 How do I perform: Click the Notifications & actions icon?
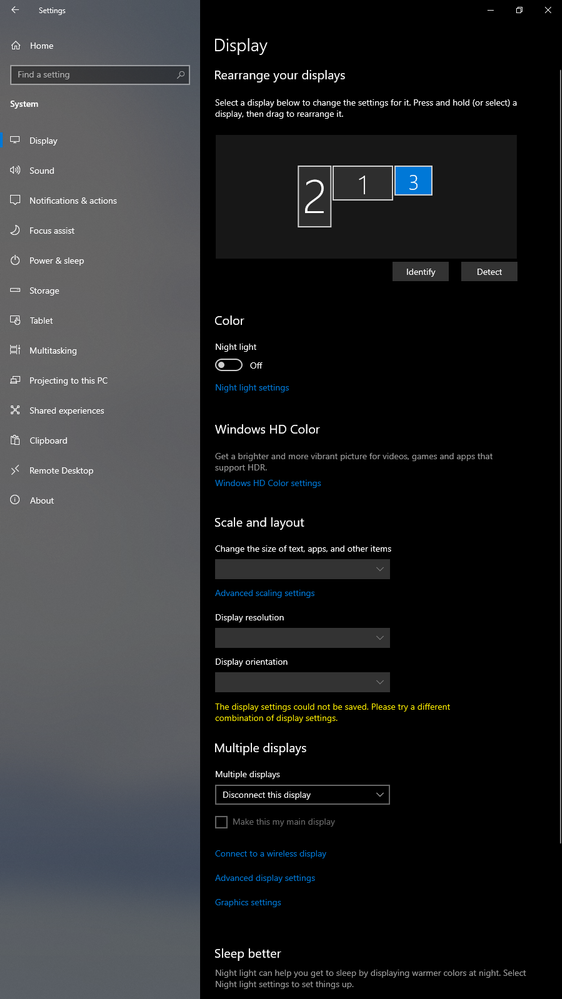click(x=16, y=200)
